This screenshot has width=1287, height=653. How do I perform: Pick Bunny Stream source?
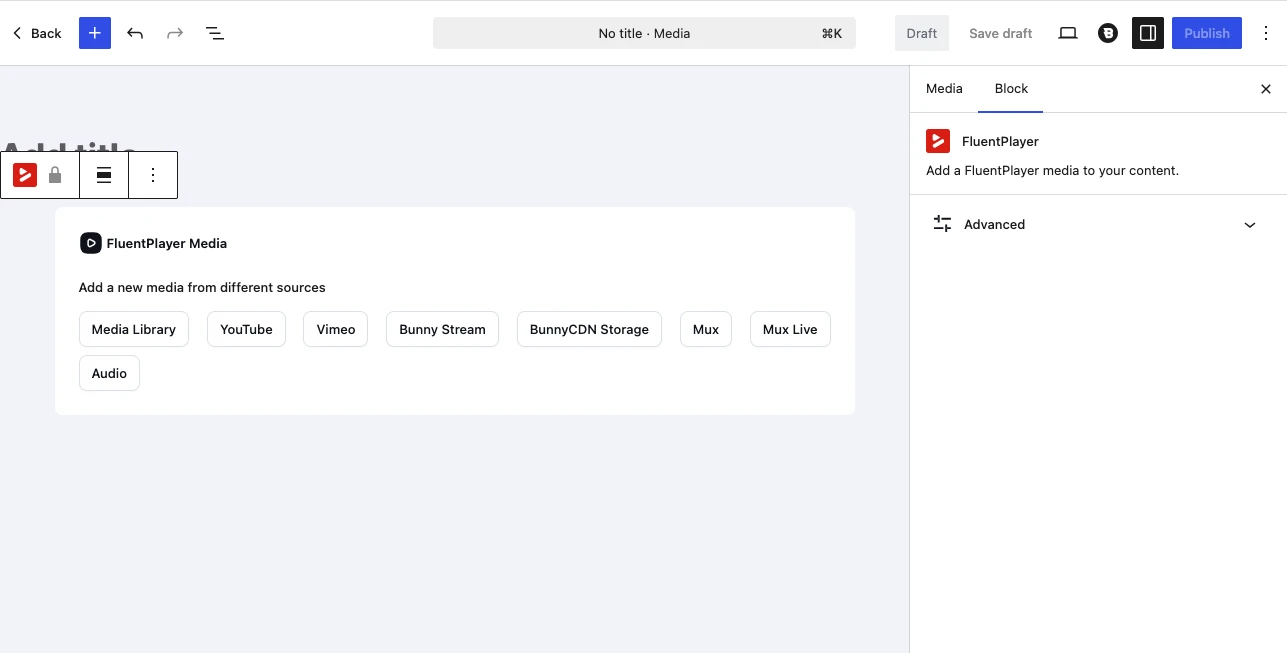[x=442, y=329]
